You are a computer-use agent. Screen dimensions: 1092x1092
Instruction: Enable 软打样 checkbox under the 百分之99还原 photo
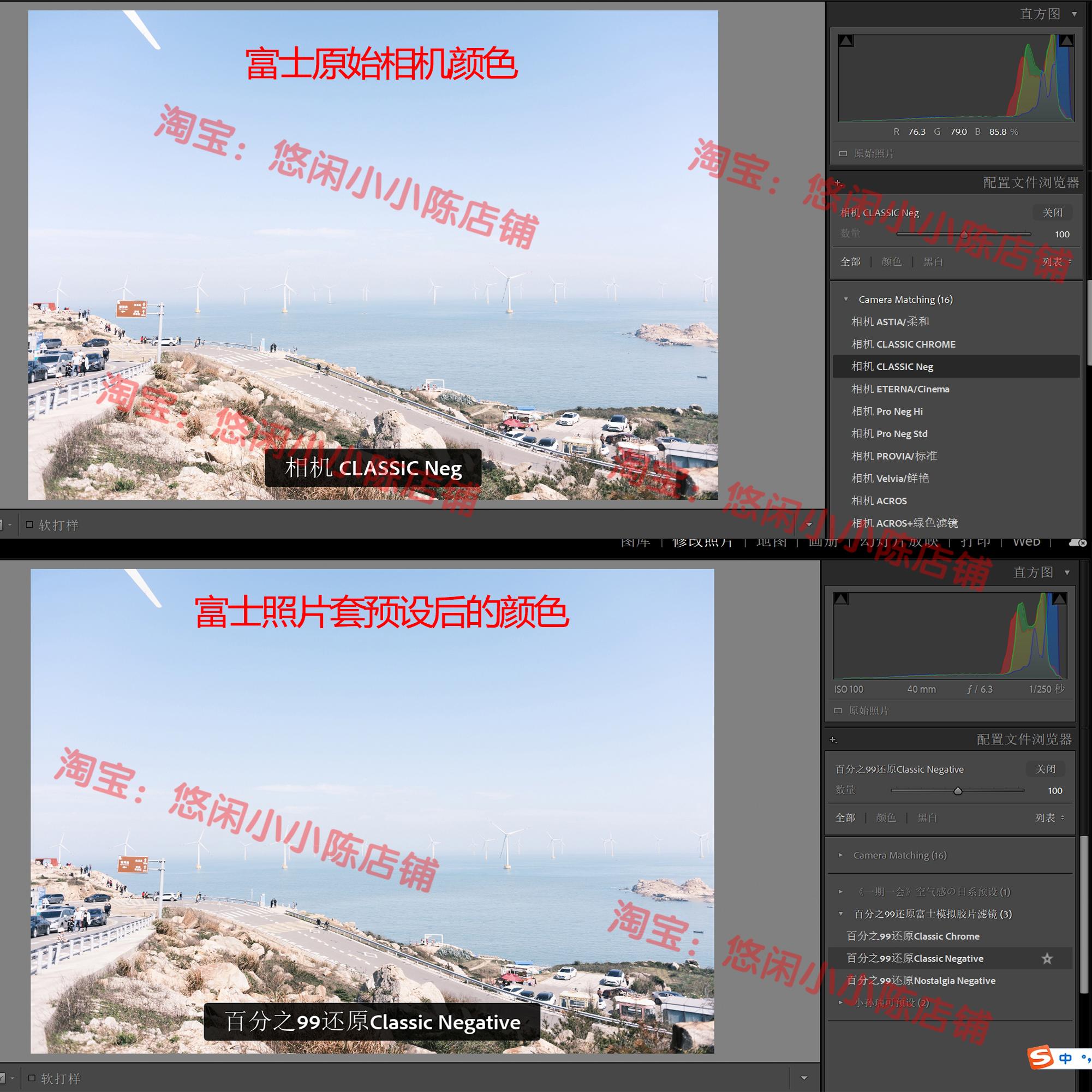tap(32, 1078)
